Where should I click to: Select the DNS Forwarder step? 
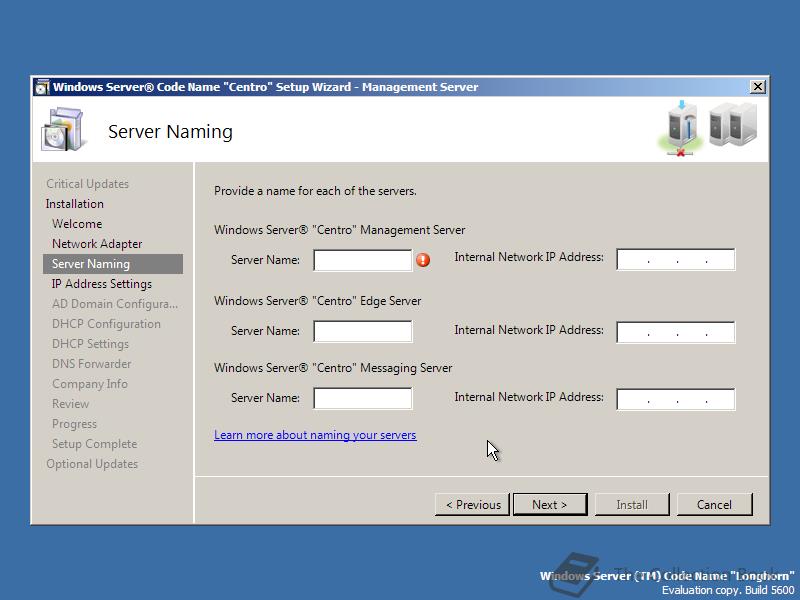click(x=92, y=364)
